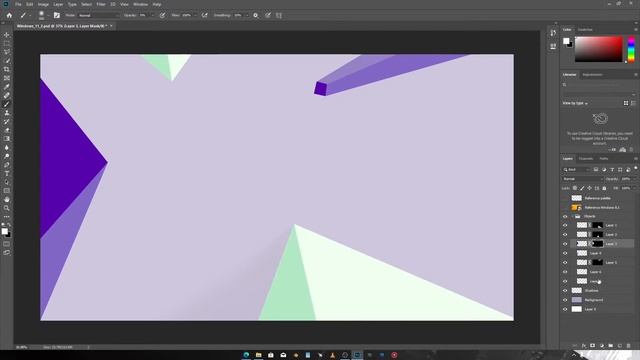Open Mail app from the taskbar
Viewport: 640px width, 360px height.
tap(283, 355)
